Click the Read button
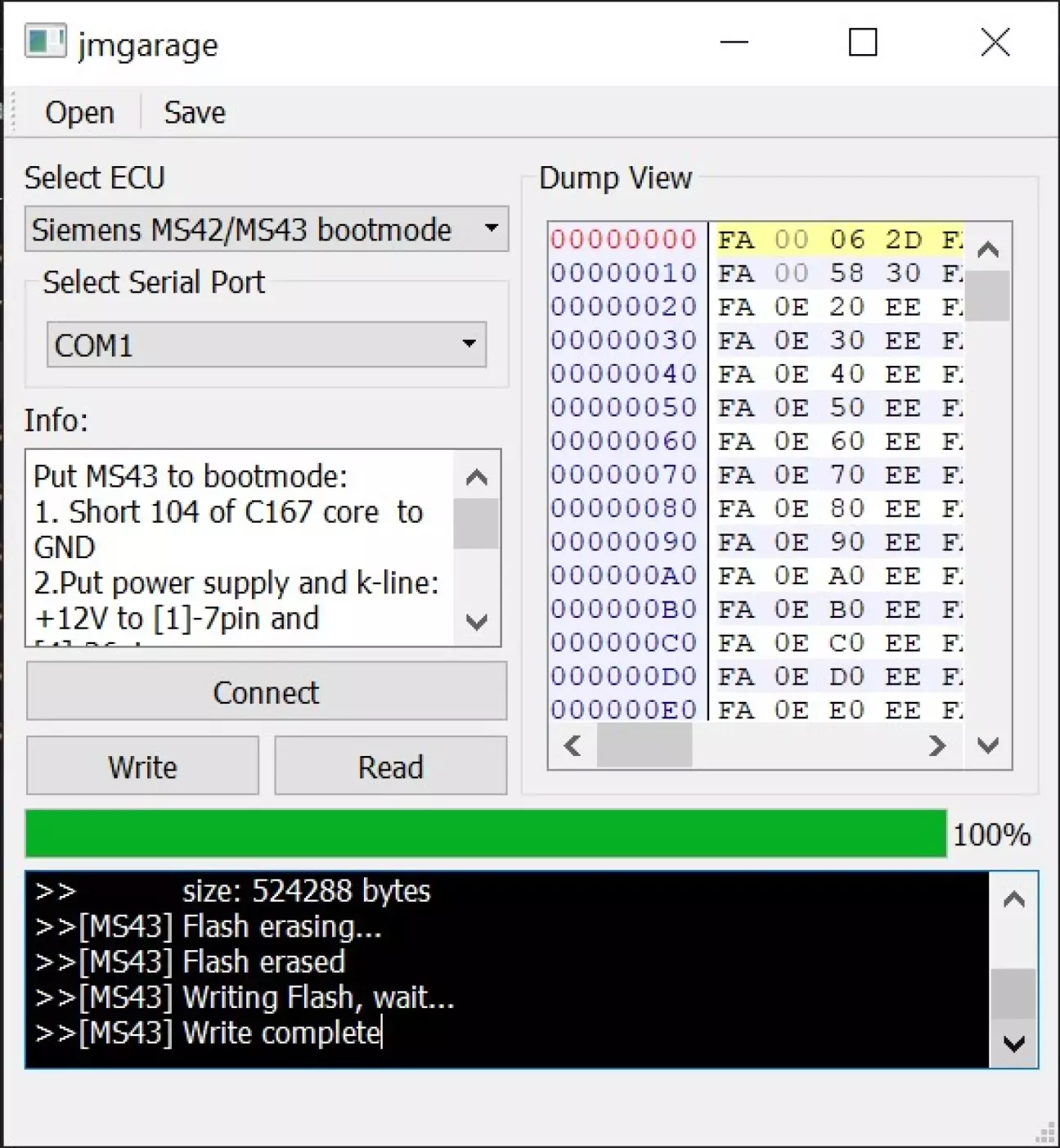Viewport: 1060px width, 1148px height. pos(391,767)
